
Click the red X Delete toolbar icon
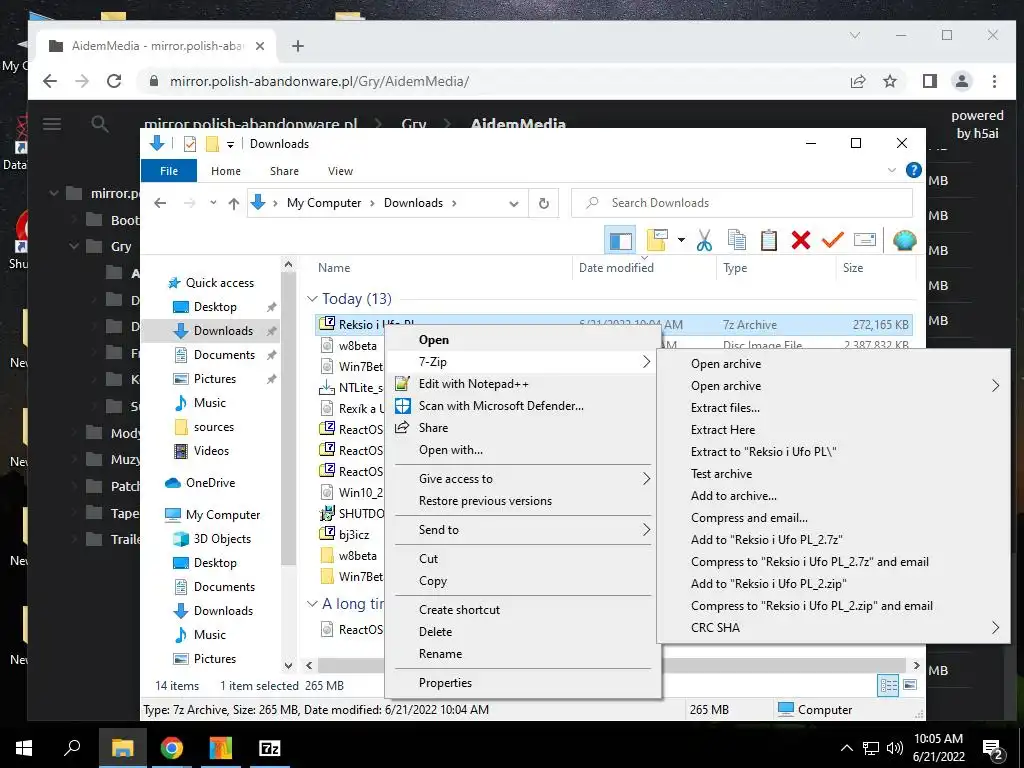tap(801, 240)
